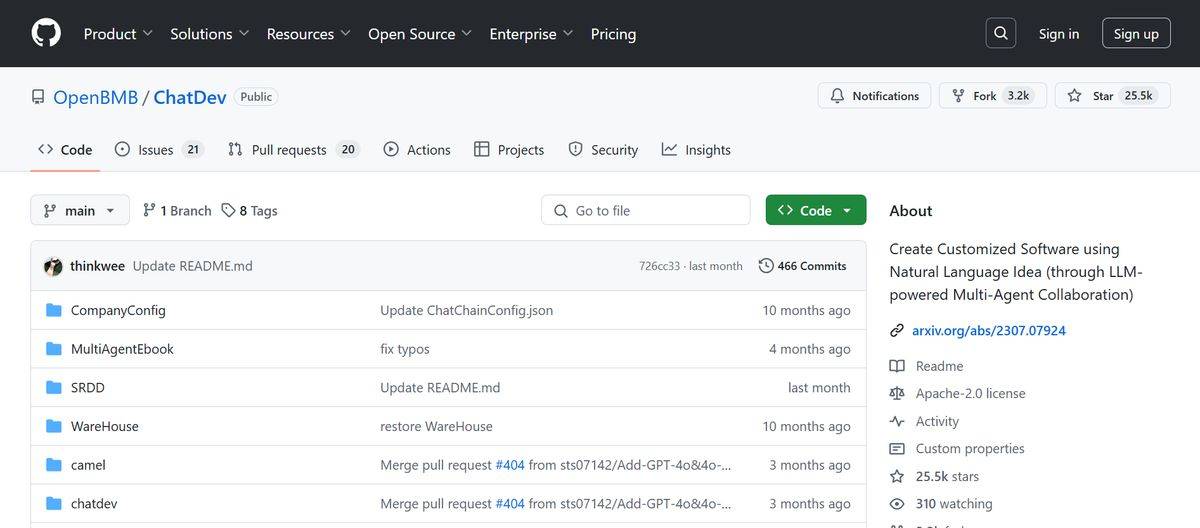
Task: Click the Notifications button
Action: [x=875, y=96]
